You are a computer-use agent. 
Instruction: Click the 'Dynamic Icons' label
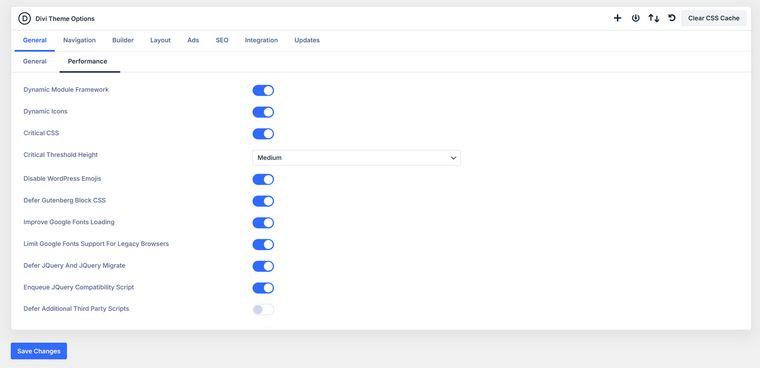click(x=46, y=112)
